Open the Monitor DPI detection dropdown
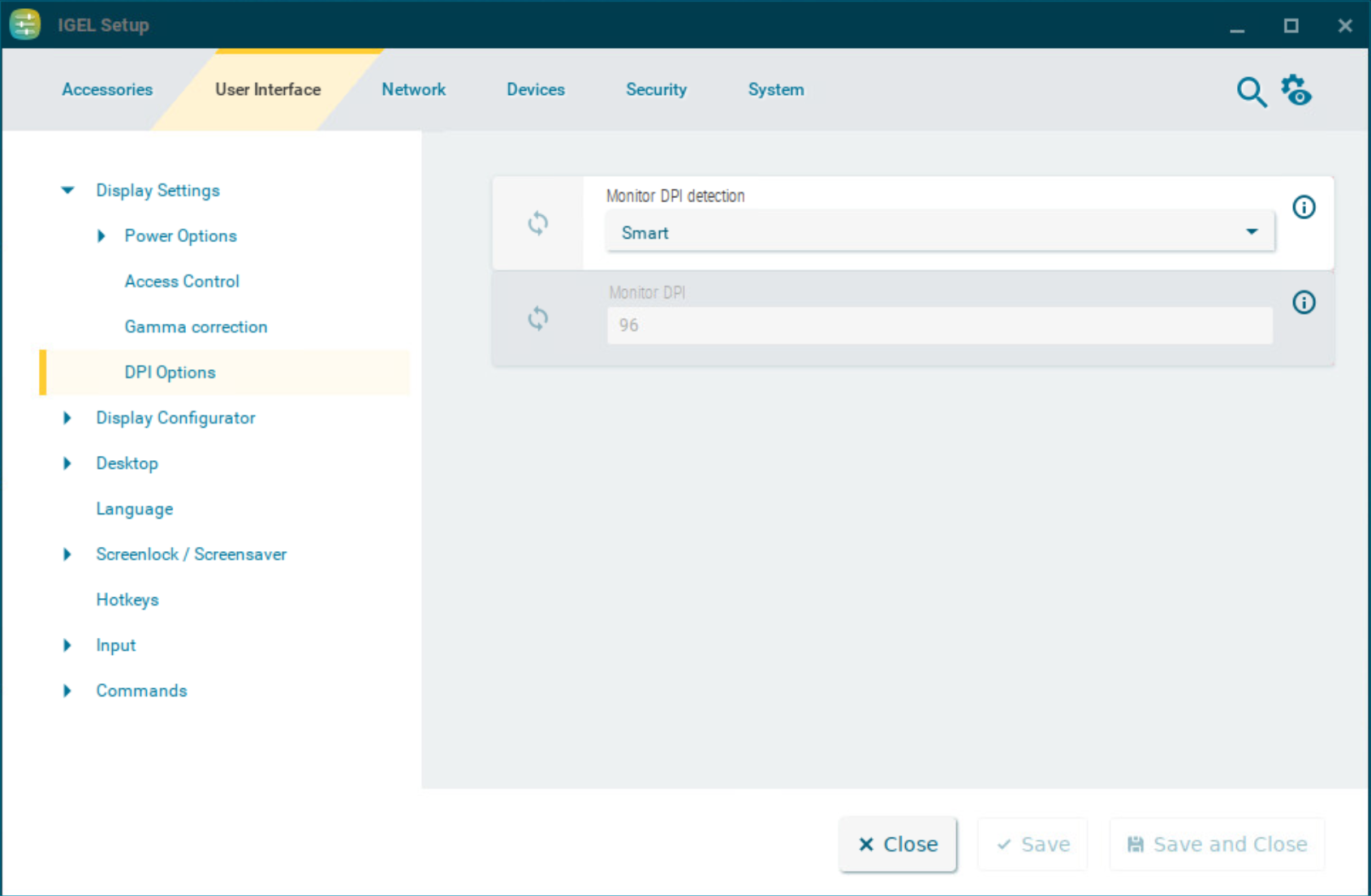 point(939,233)
